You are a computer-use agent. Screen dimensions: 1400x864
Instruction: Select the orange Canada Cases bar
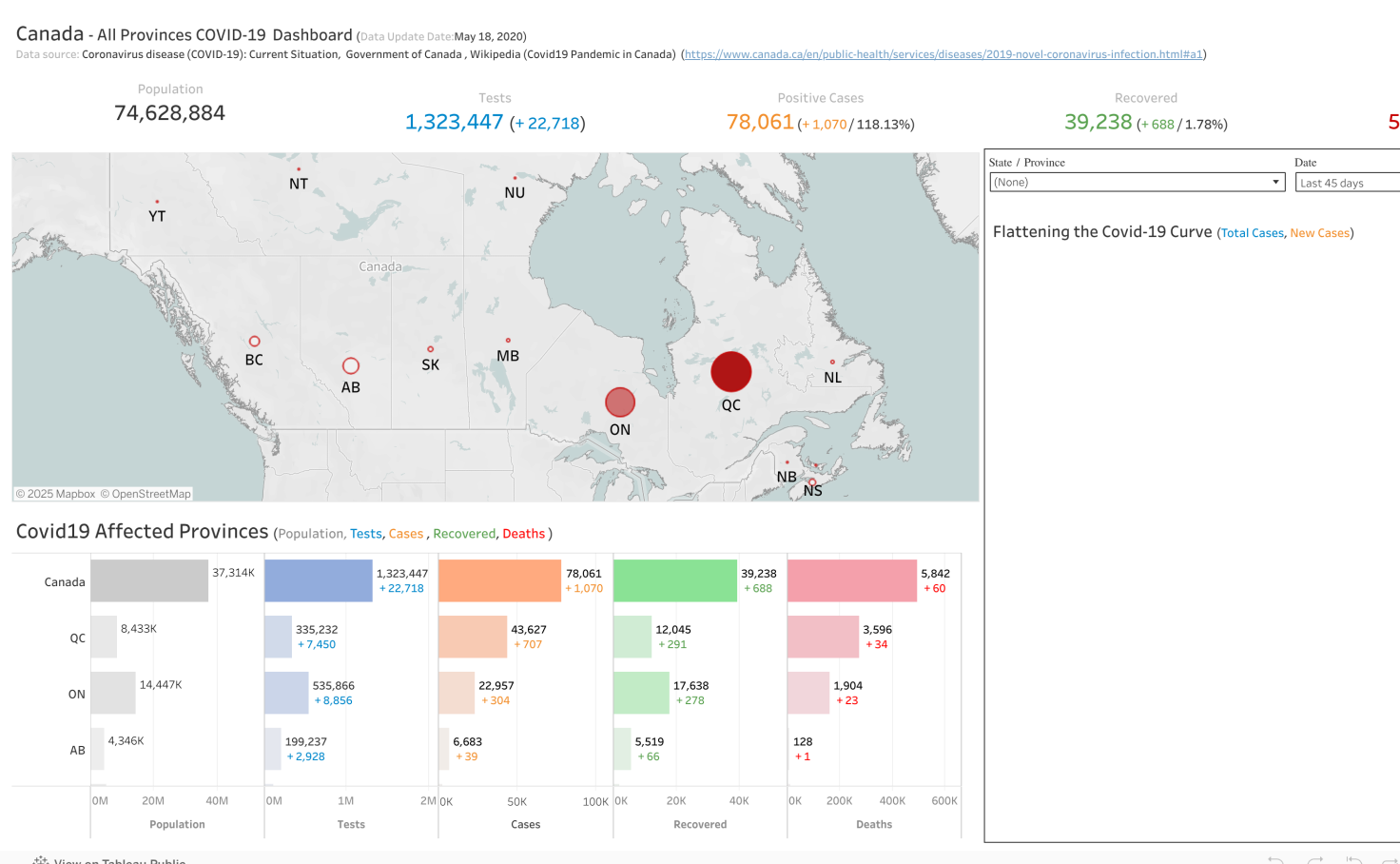point(499,580)
